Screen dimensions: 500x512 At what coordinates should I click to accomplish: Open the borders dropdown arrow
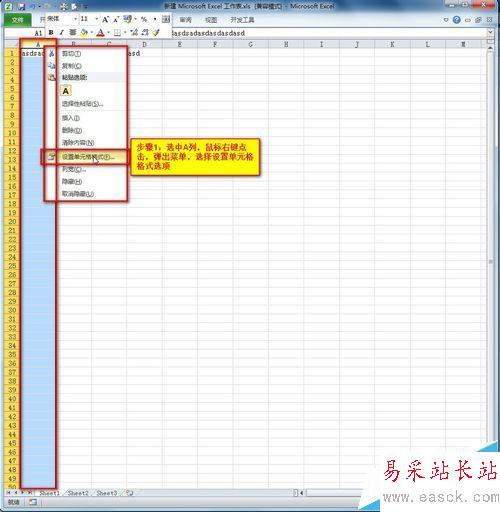click(x=125, y=33)
